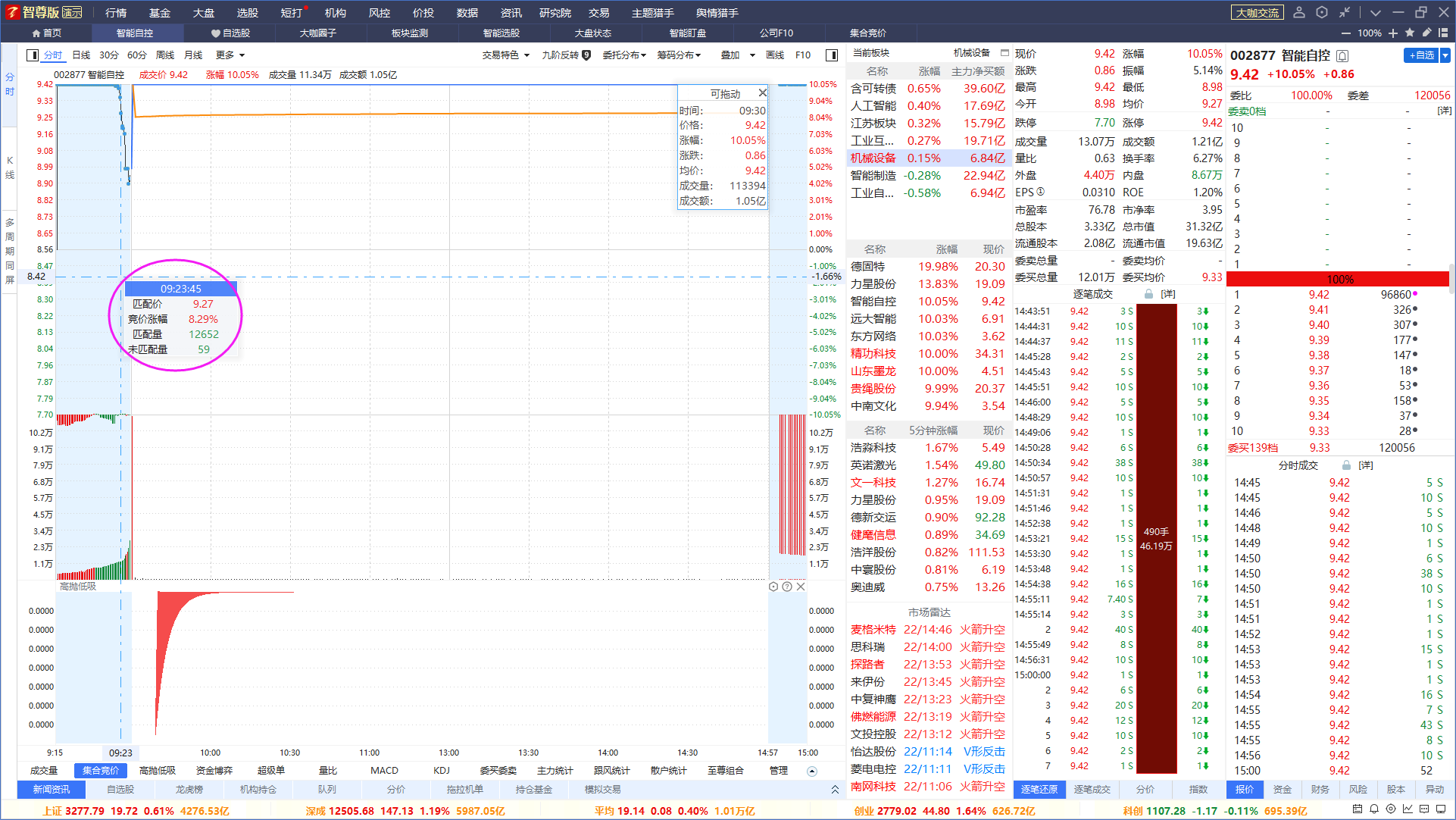Click the star favorites icon in toolbar
This screenshot has width=1456, height=820.
click(1410, 33)
